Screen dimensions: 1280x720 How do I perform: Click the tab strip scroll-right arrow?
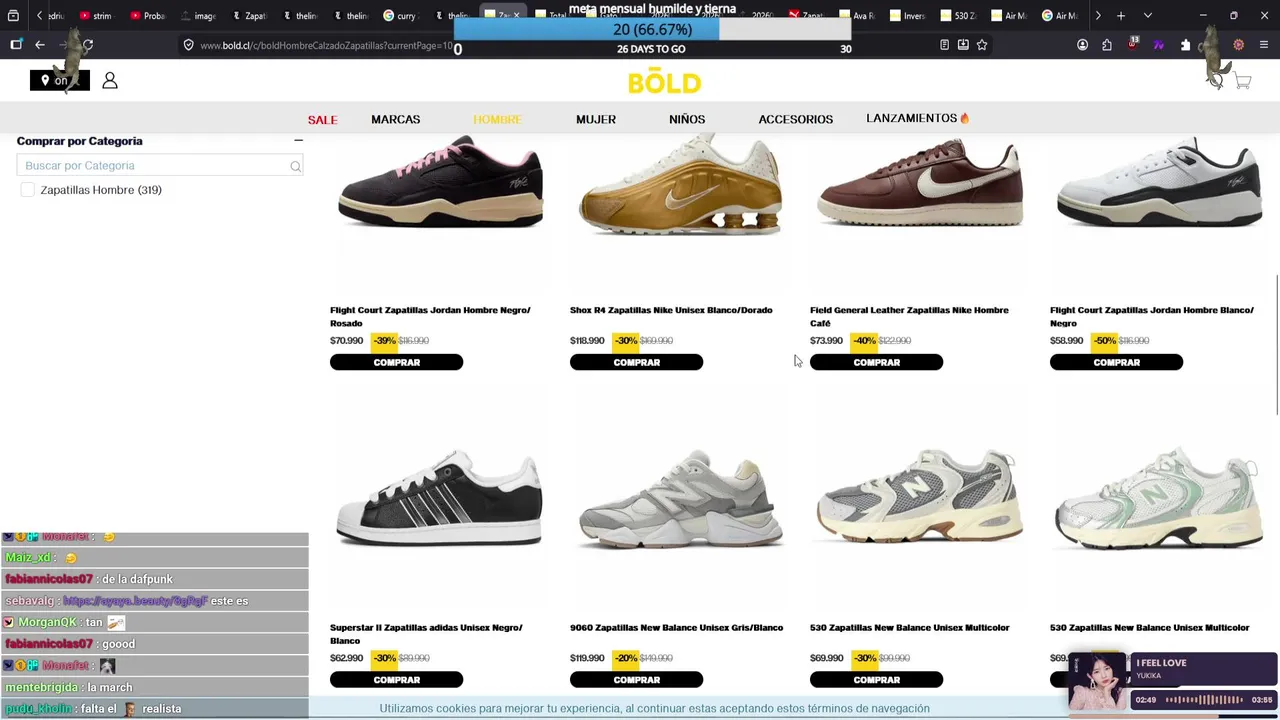(1098, 16)
